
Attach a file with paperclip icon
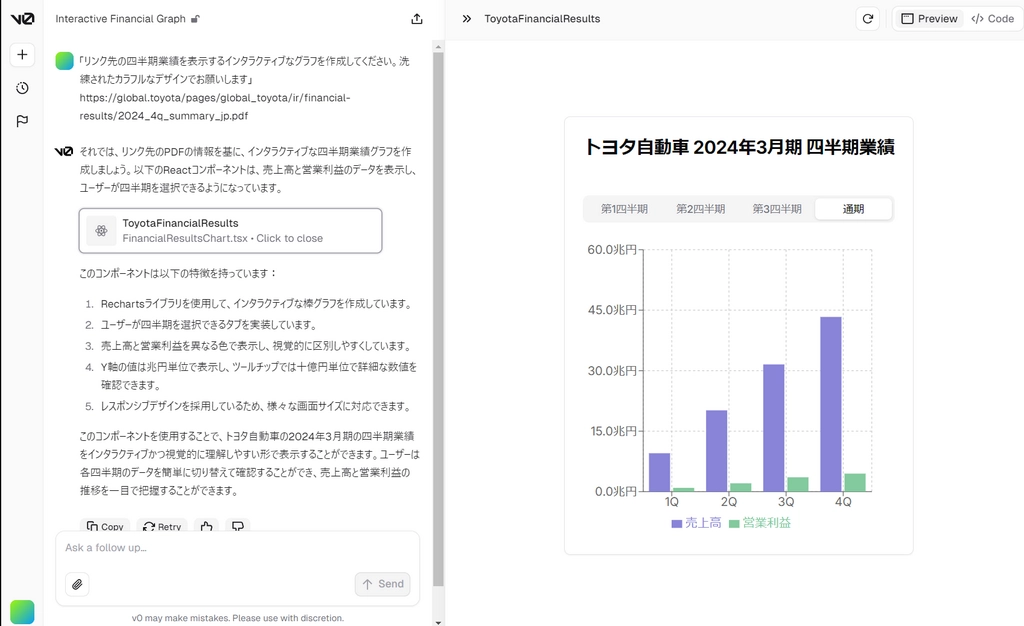(x=77, y=584)
